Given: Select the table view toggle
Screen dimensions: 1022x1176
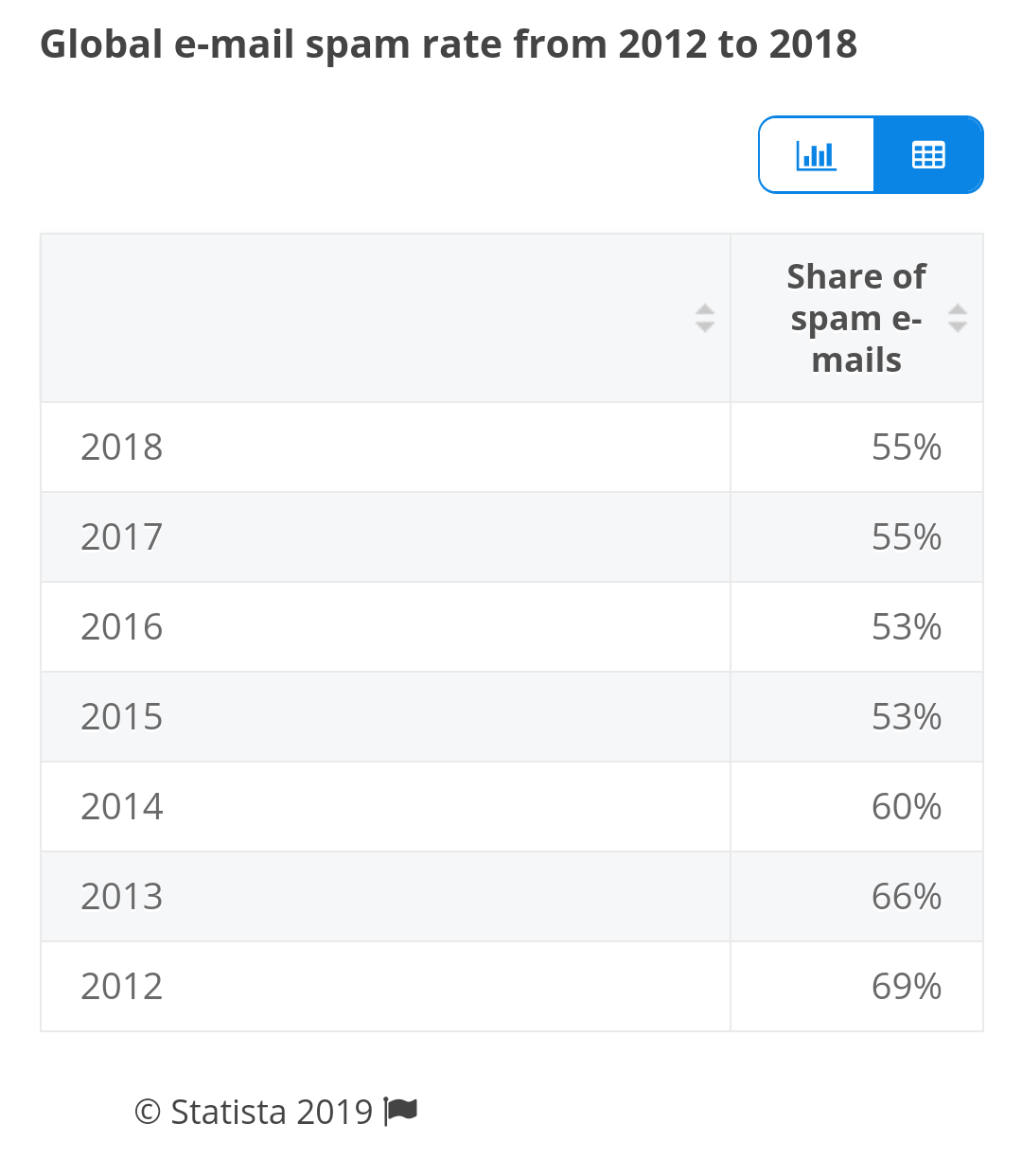Looking at the screenshot, I should (928, 154).
